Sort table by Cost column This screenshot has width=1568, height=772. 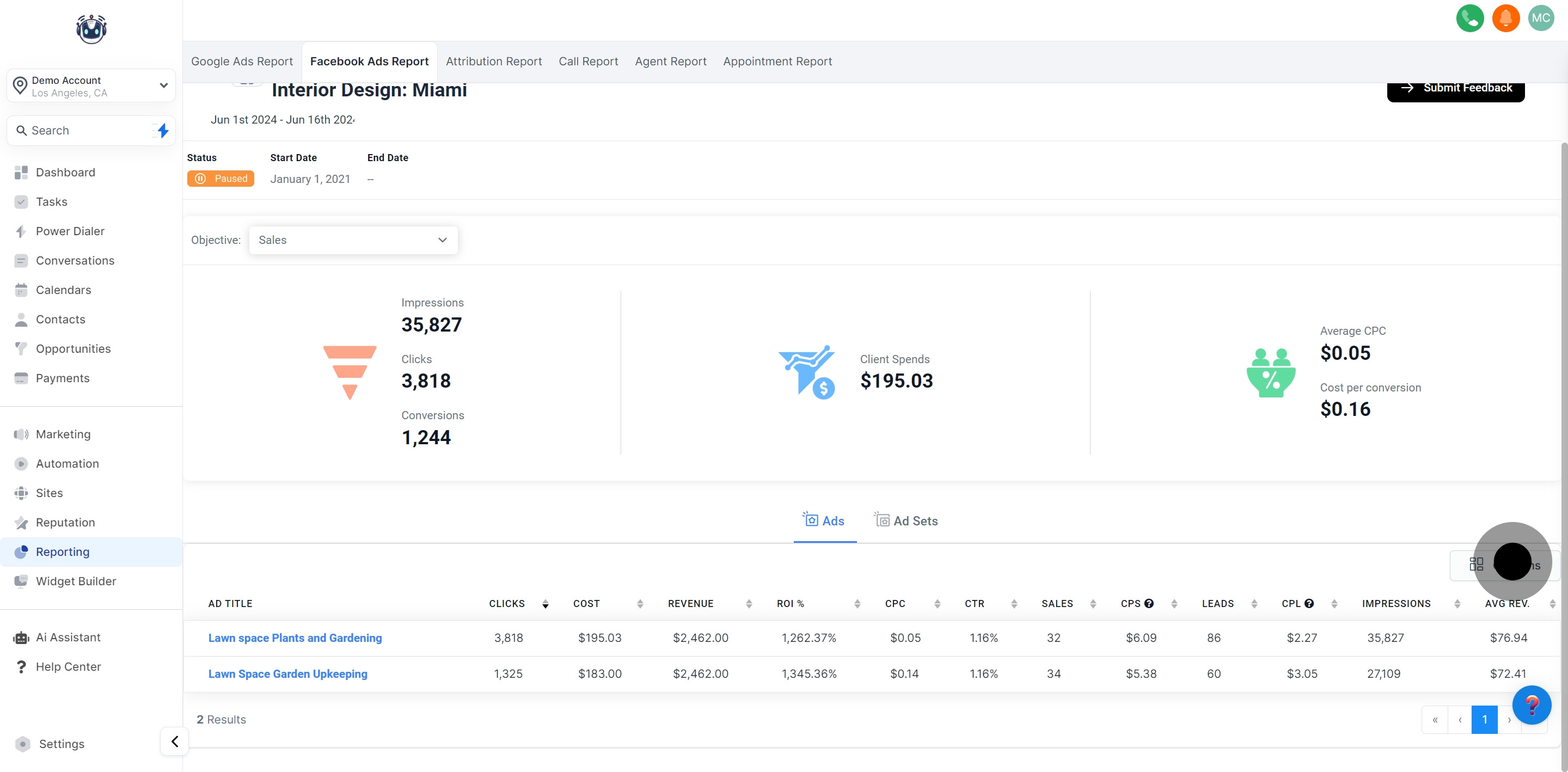click(640, 603)
